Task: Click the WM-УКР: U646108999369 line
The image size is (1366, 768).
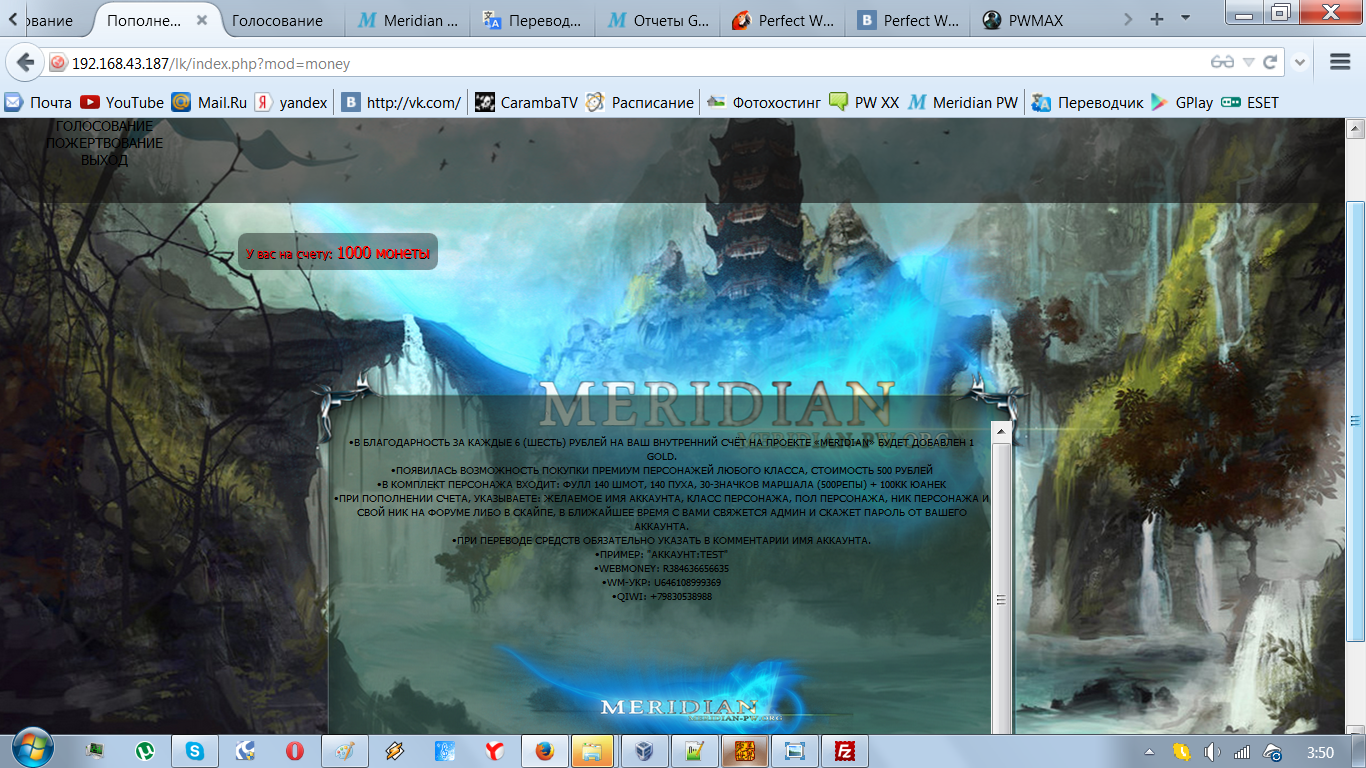Action: 661,582
